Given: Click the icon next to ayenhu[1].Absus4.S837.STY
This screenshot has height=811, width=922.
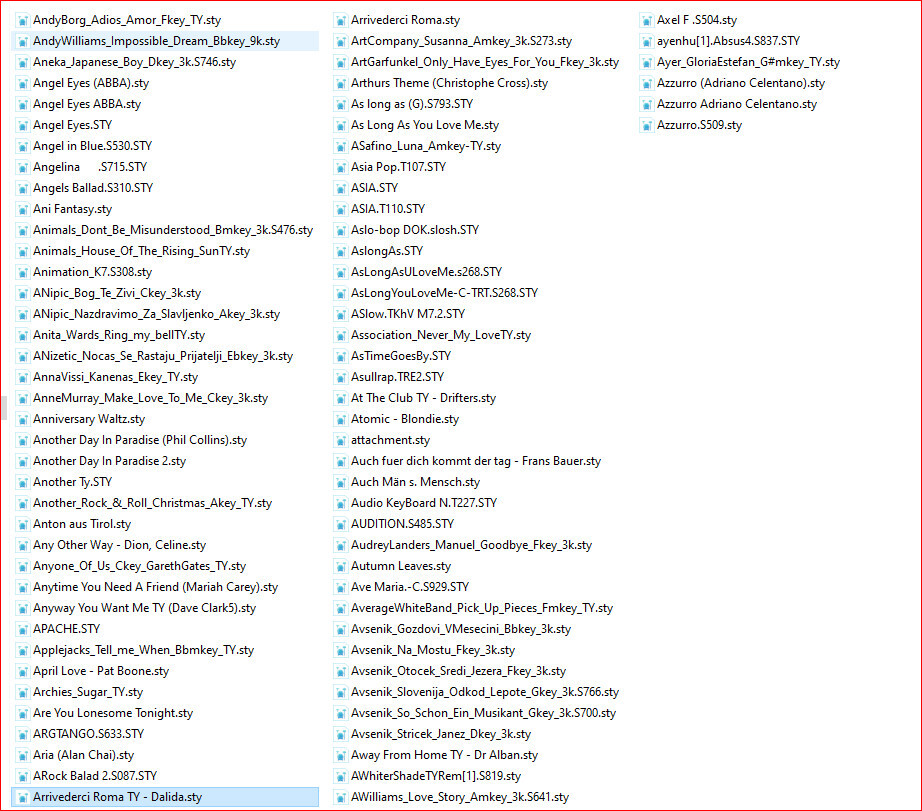Looking at the screenshot, I should coord(646,41).
